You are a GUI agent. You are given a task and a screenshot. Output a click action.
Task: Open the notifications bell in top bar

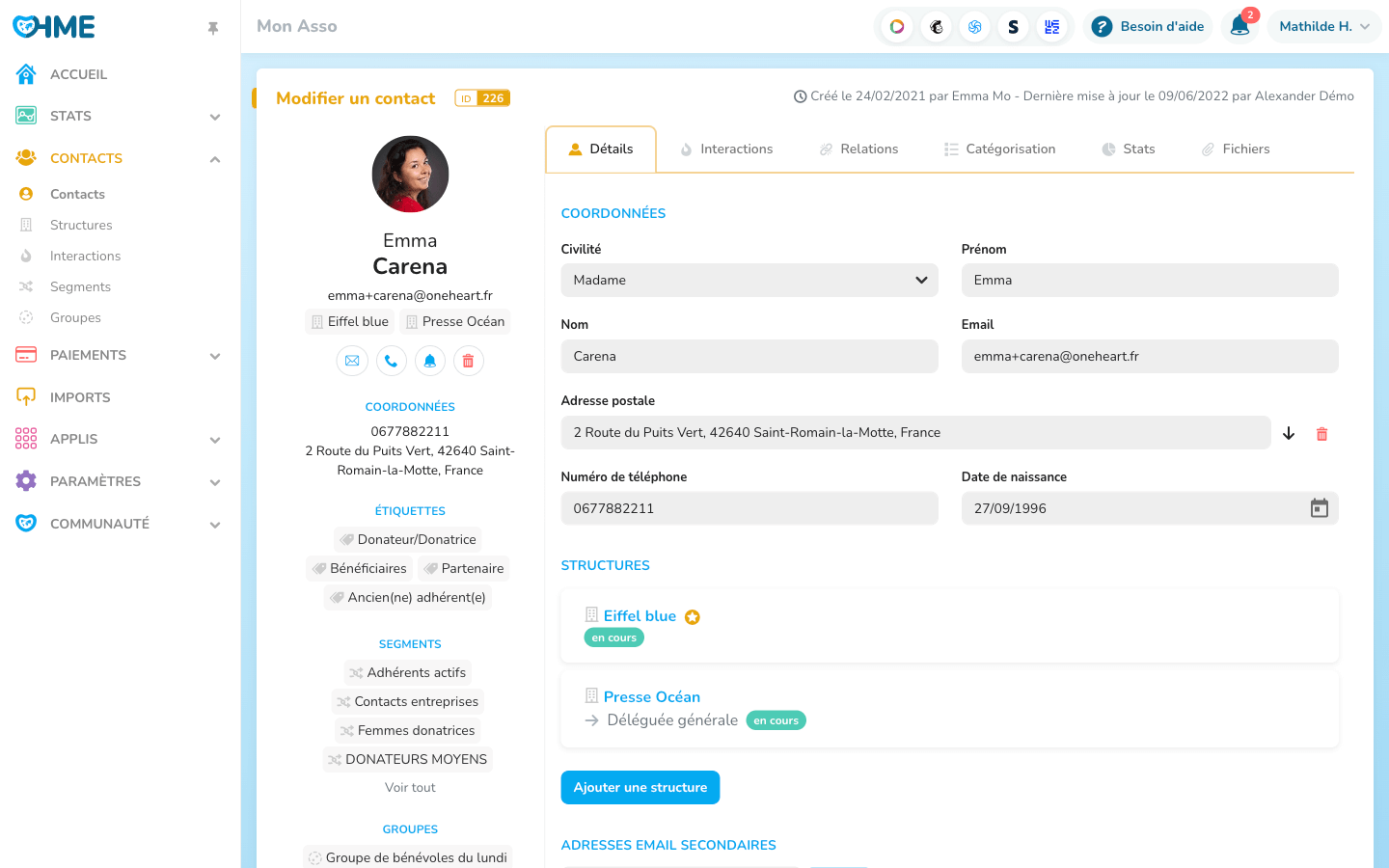pos(1239,26)
